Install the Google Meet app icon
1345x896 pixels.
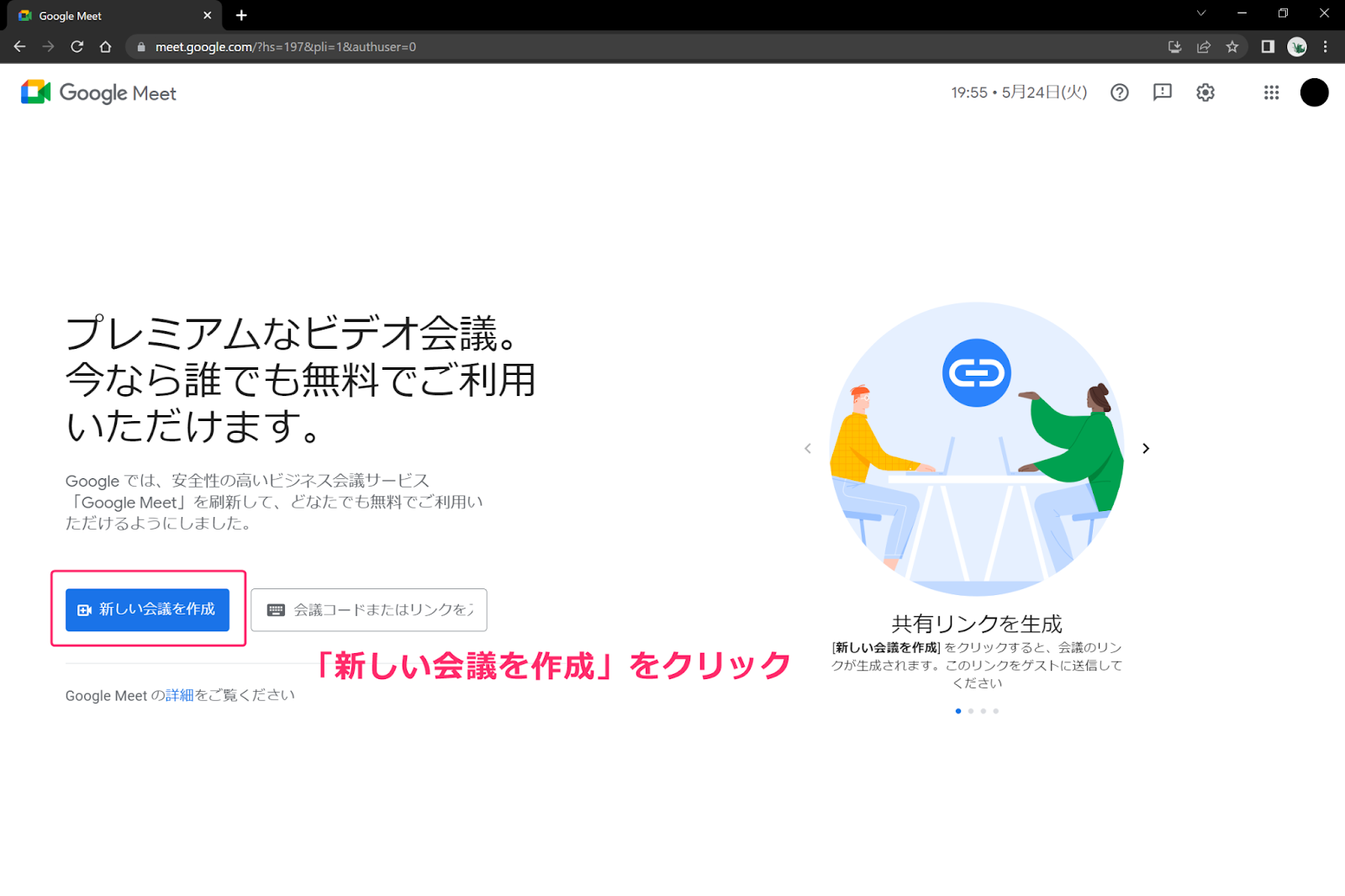[1175, 47]
